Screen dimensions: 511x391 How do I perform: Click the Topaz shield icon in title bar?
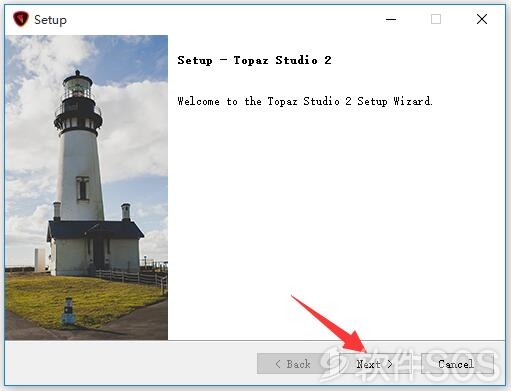21,19
